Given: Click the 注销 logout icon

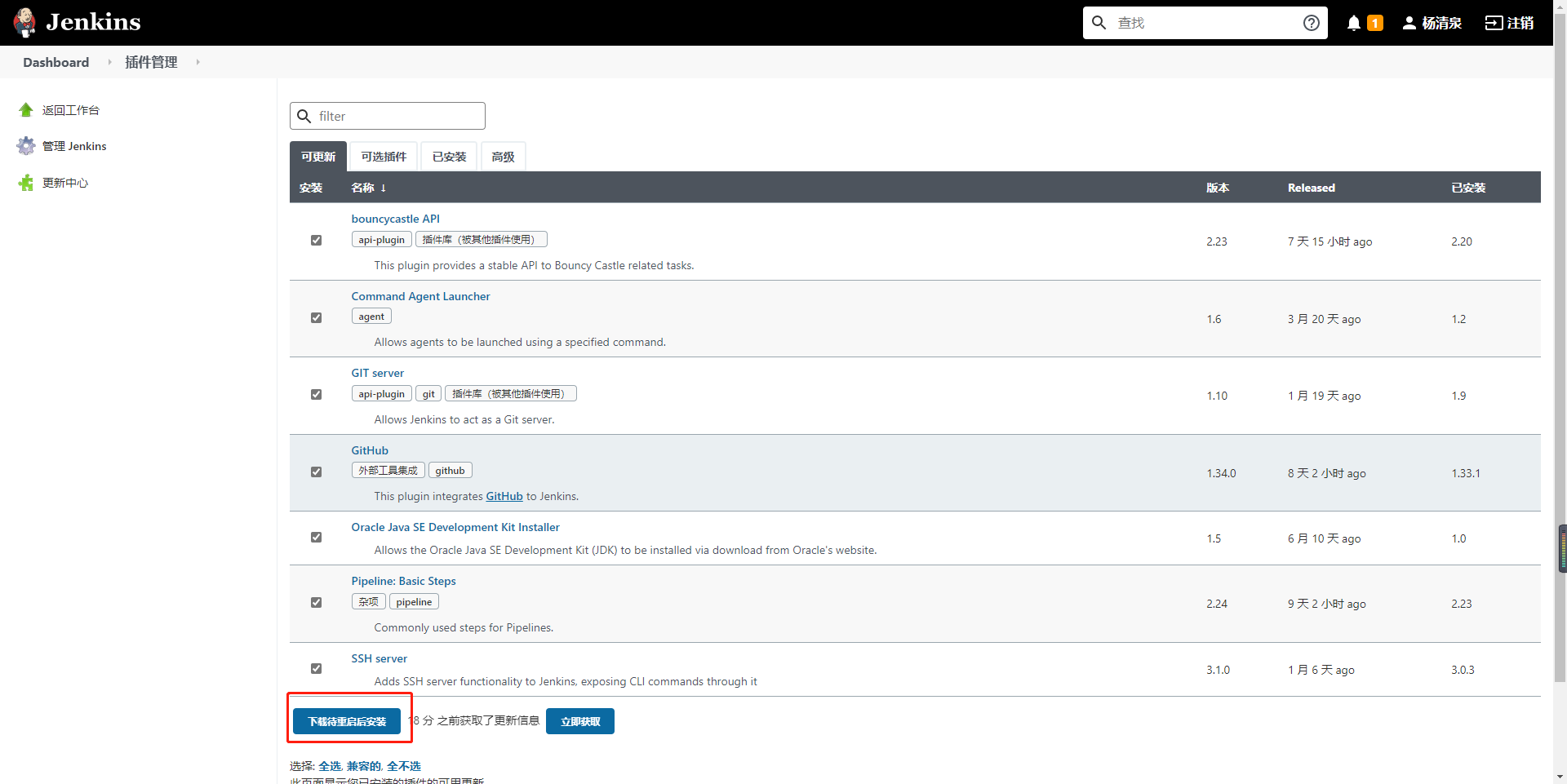Looking at the screenshot, I should (1494, 23).
